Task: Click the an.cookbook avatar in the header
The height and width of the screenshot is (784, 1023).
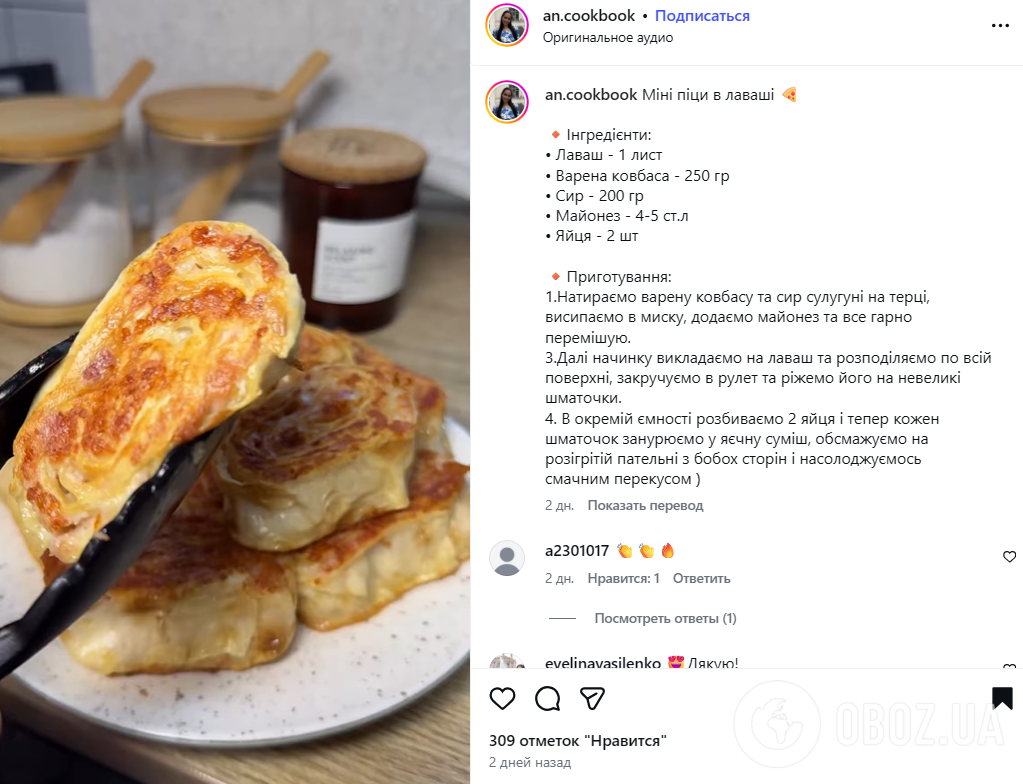Action: (x=507, y=25)
